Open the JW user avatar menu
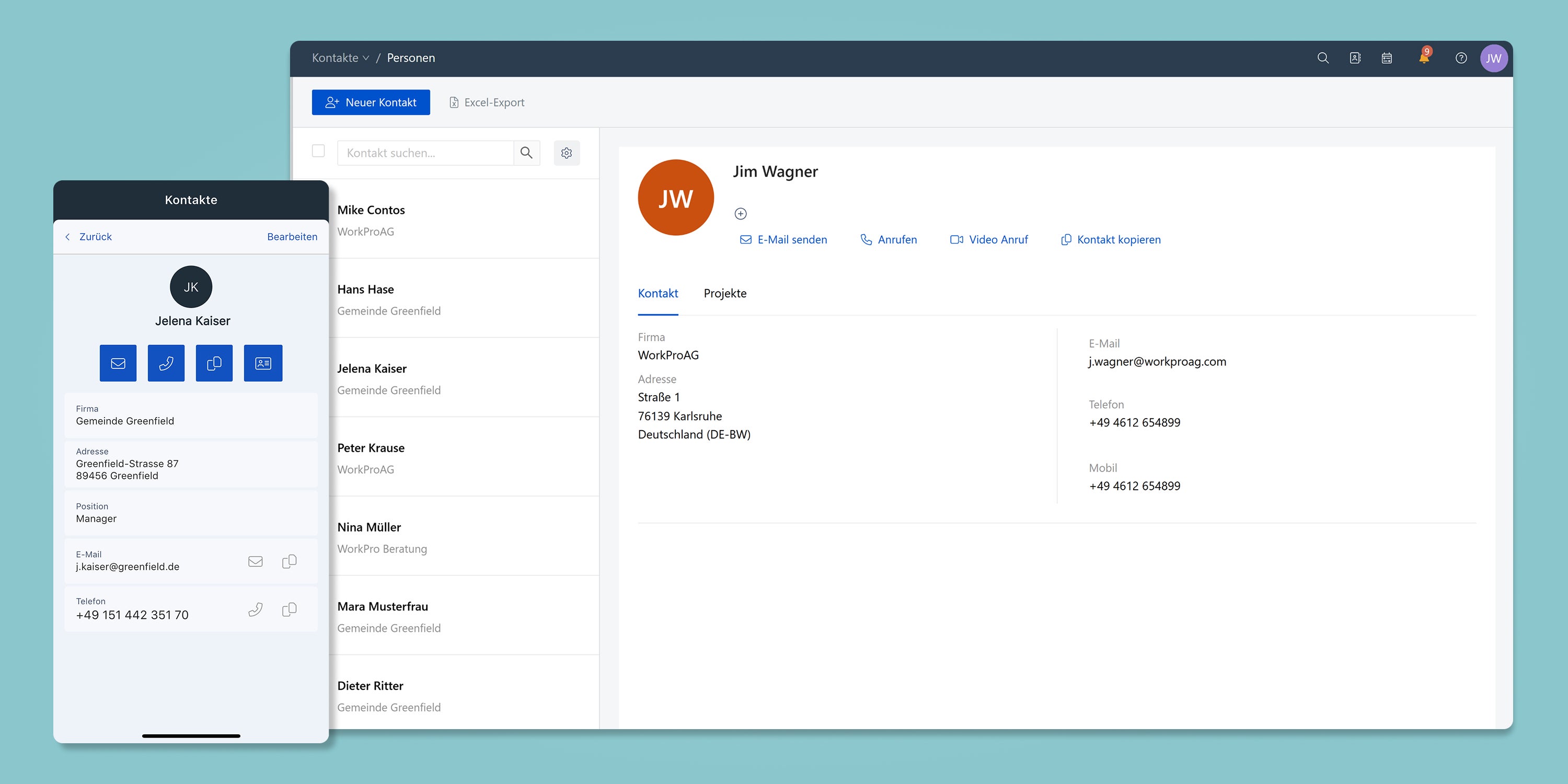The height and width of the screenshot is (784, 1568). [x=1493, y=59]
